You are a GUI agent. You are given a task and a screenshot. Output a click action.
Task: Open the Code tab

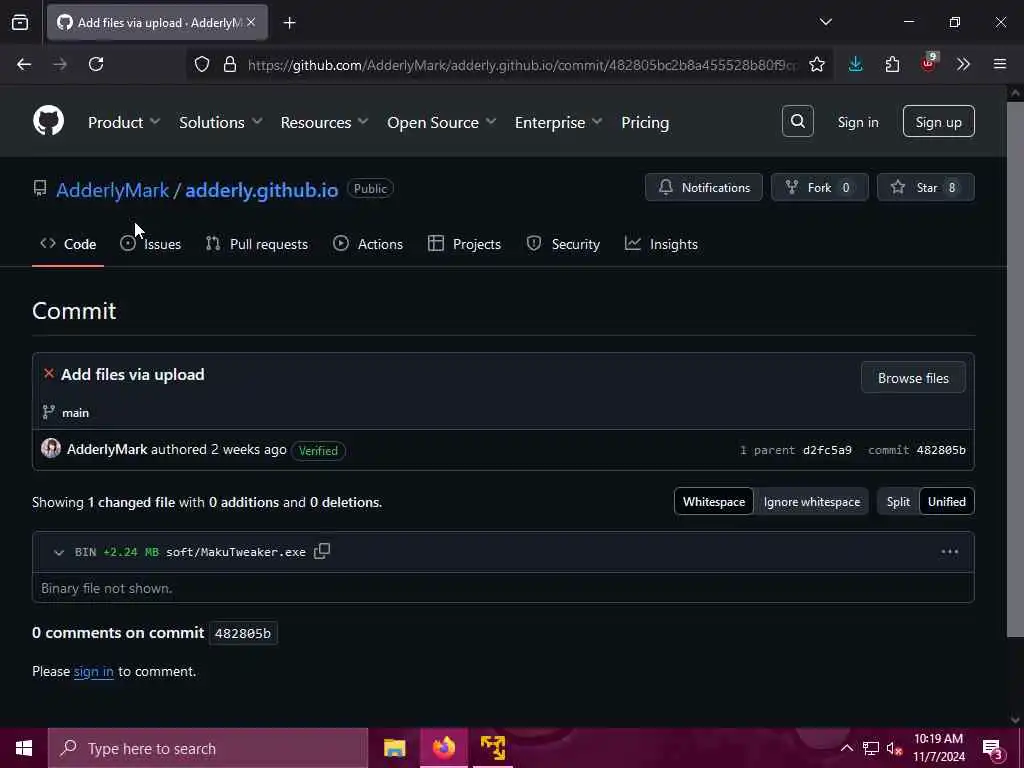(x=68, y=244)
